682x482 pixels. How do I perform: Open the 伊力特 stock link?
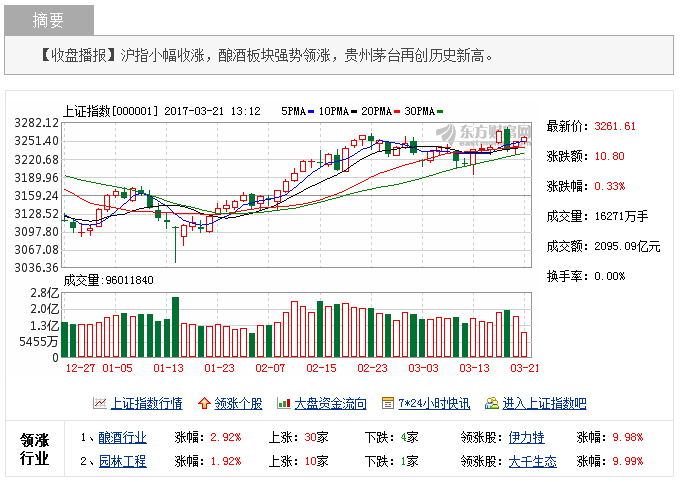526,437
